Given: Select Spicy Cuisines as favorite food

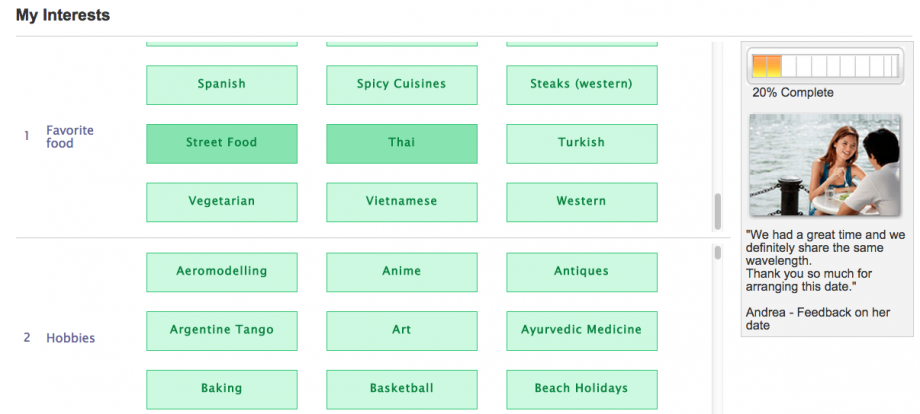Looking at the screenshot, I should click(x=401, y=85).
